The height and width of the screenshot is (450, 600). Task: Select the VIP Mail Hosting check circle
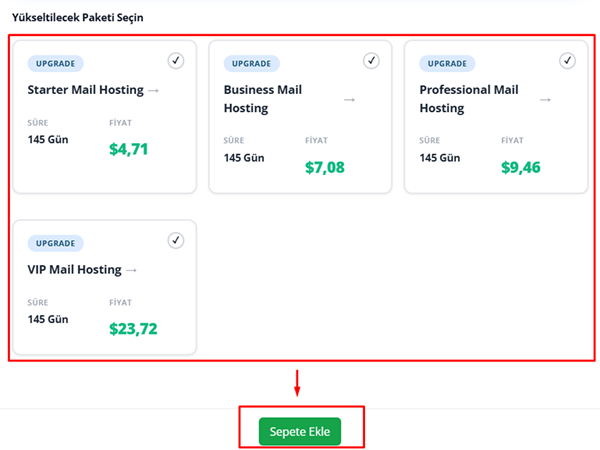point(176,240)
